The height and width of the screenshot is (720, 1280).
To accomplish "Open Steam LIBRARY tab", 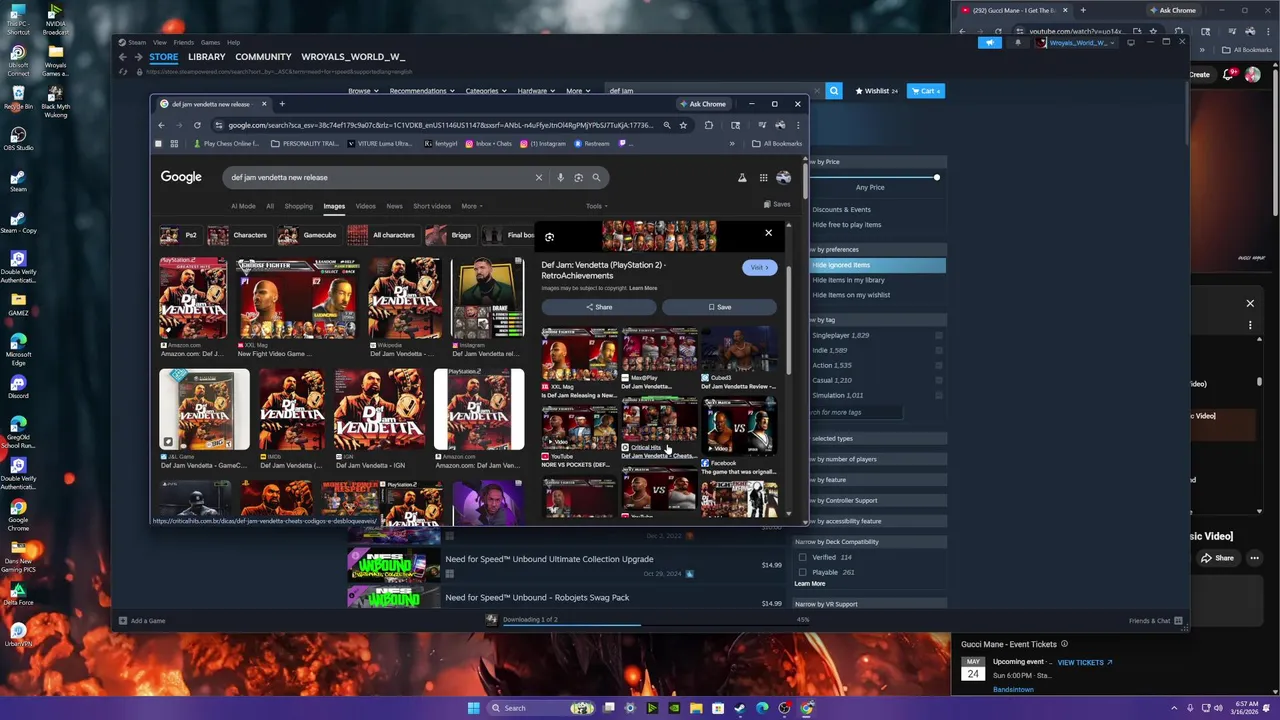I will pos(207,57).
